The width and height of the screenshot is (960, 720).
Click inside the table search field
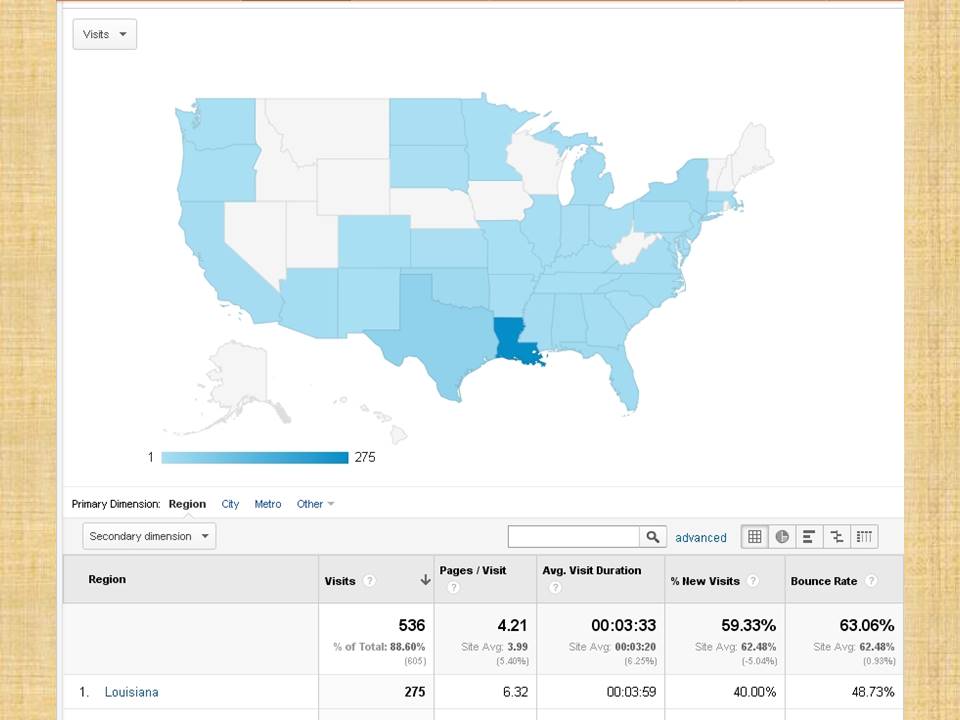573,537
